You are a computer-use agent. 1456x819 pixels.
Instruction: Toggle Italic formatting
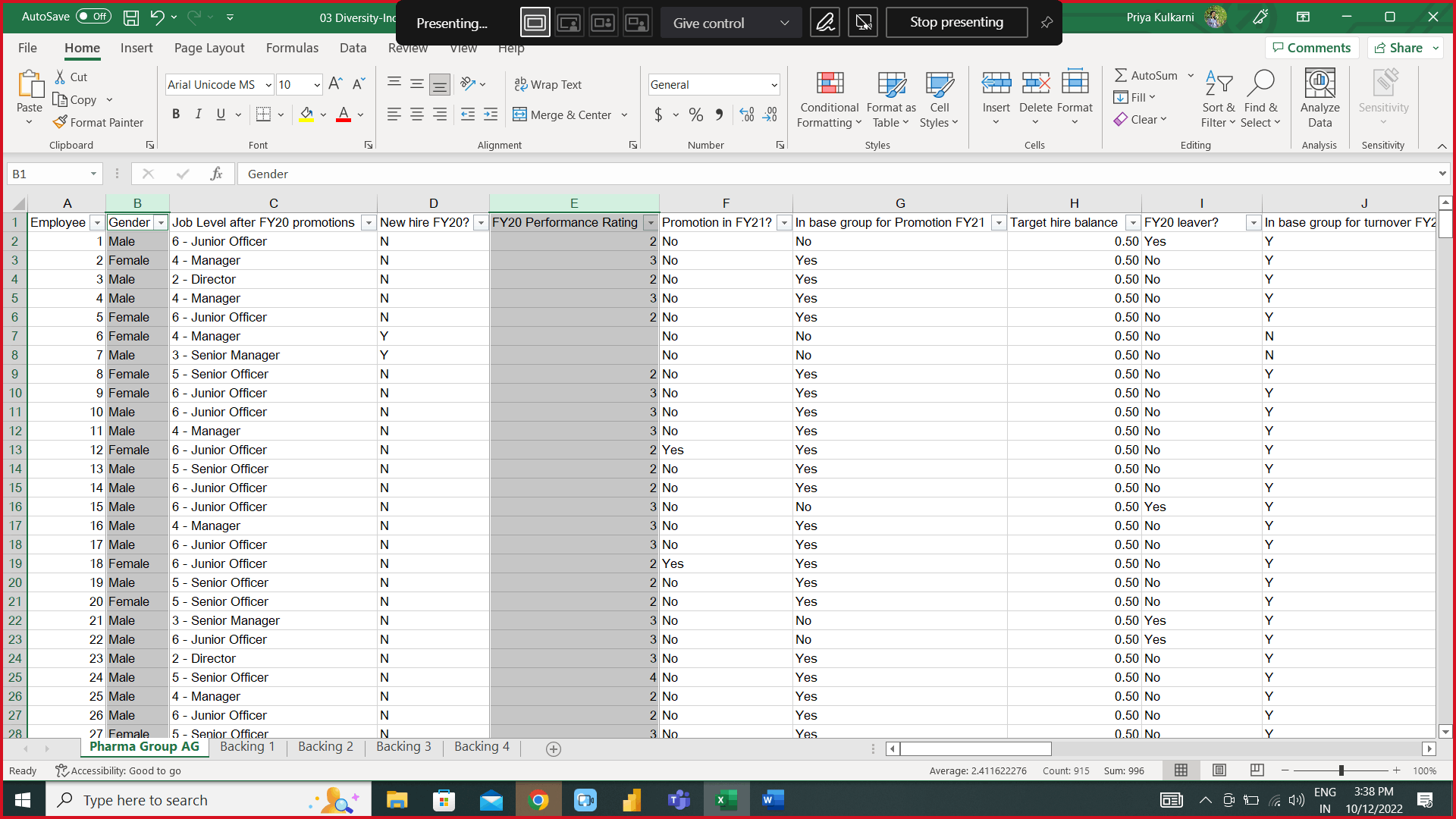199,115
